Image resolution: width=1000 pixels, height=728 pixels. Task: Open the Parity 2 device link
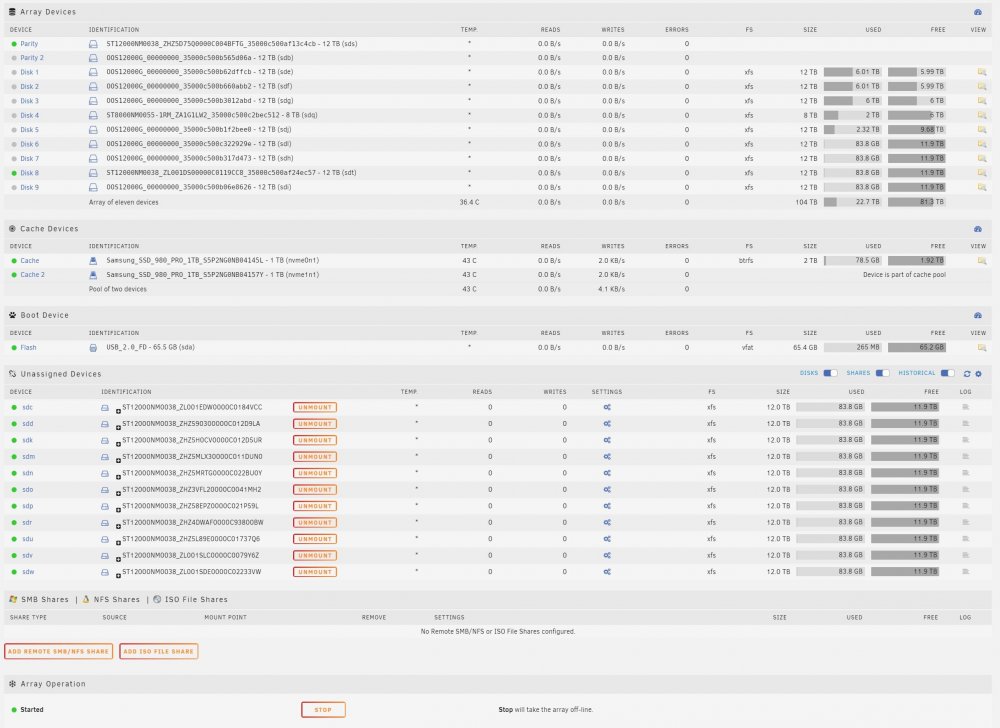[x=32, y=58]
